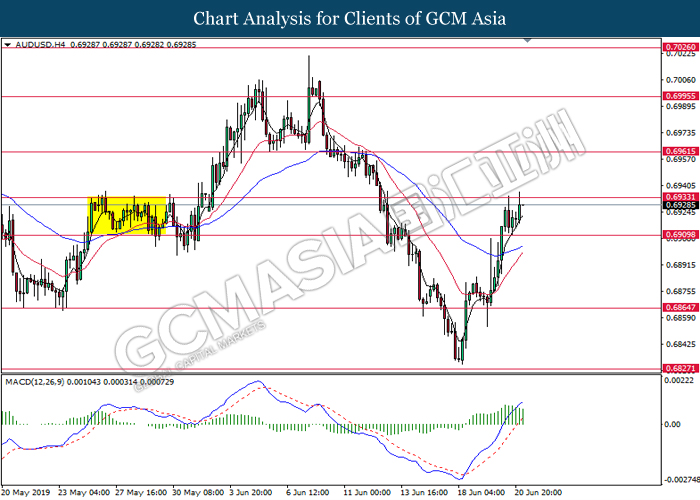Select the 0.69955 red price label
700x500 pixels.
coord(680,96)
